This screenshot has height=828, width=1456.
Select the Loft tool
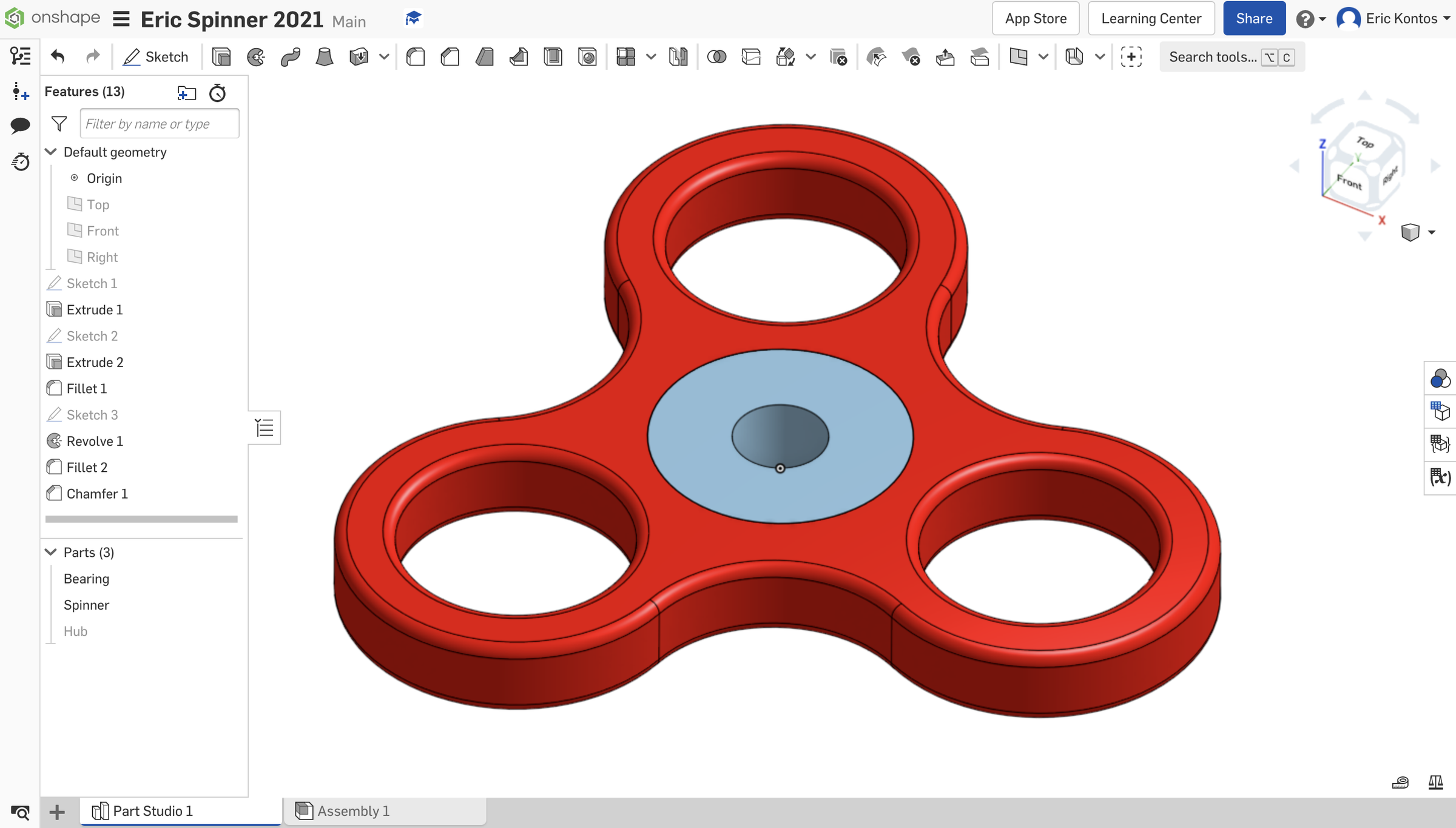(x=325, y=56)
